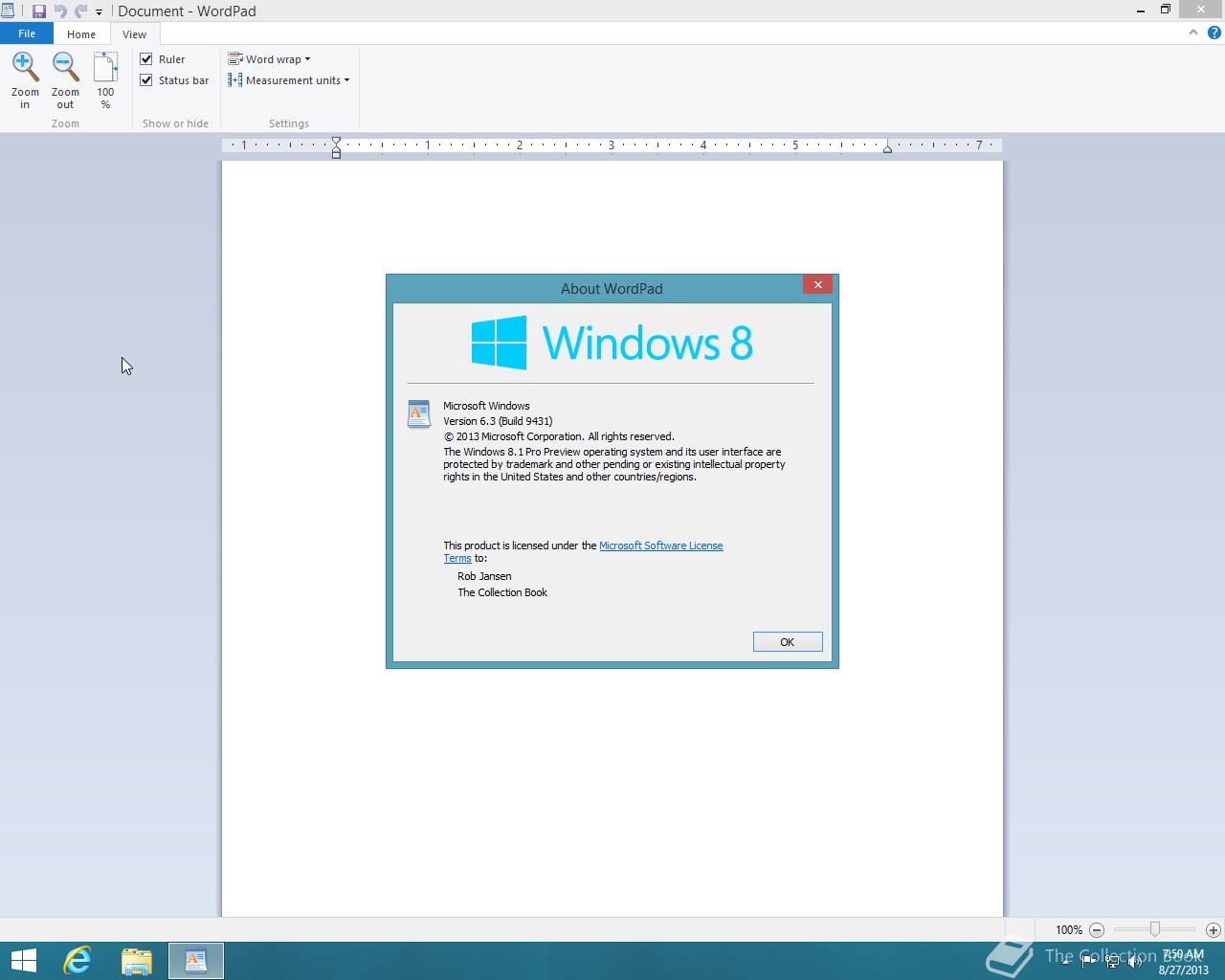Image resolution: width=1225 pixels, height=980 pixels.
Task: Open the Microsoft Software License link
Action: [661, 546]
